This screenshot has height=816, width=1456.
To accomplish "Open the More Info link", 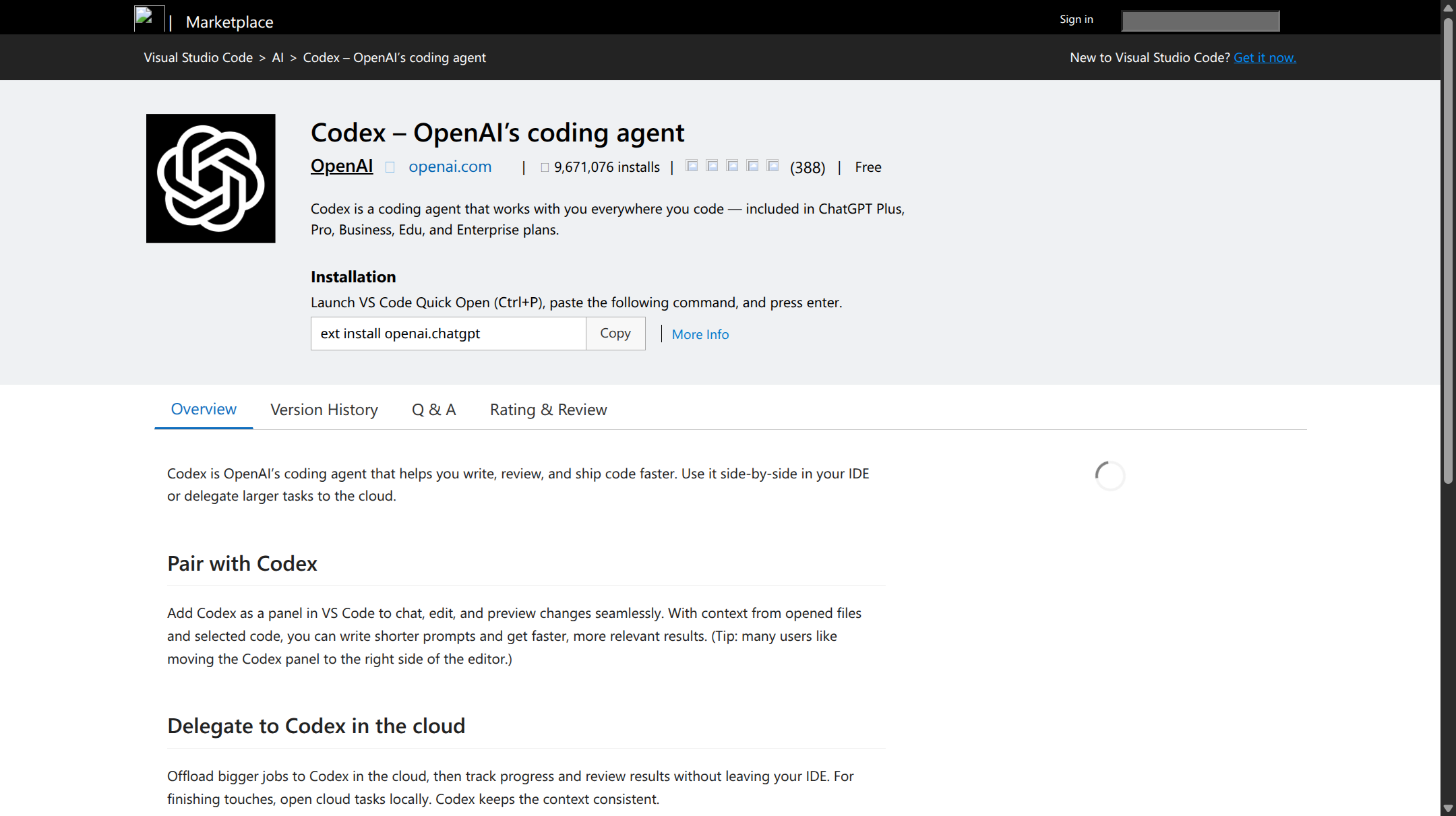I will (x=700, y=334).
